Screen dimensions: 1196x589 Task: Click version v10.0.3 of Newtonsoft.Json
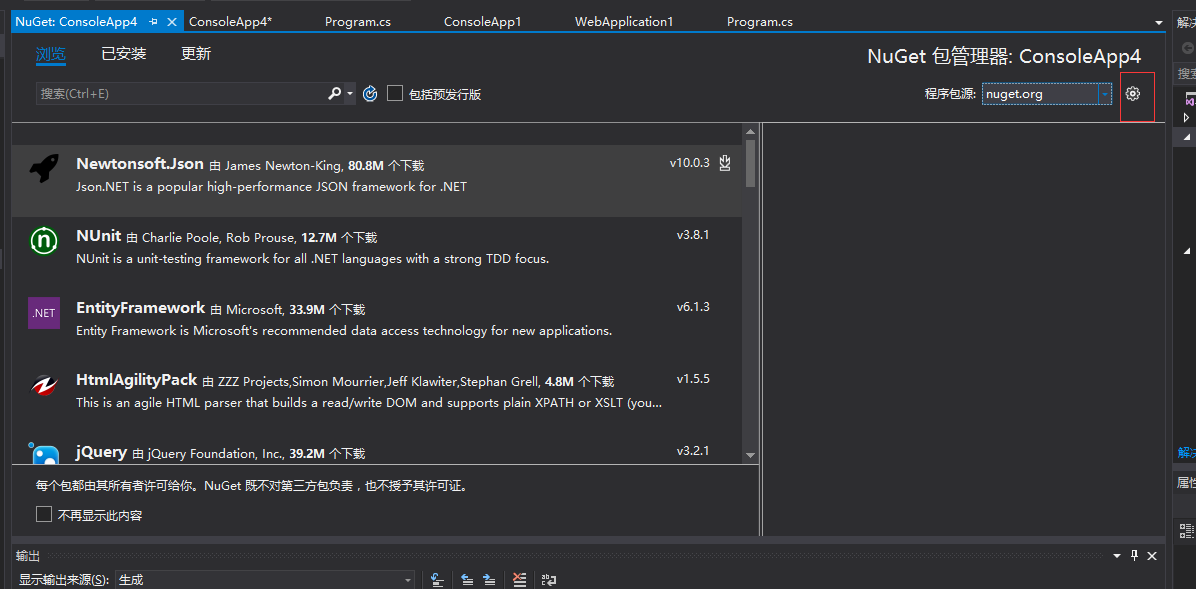click(690, 163)
